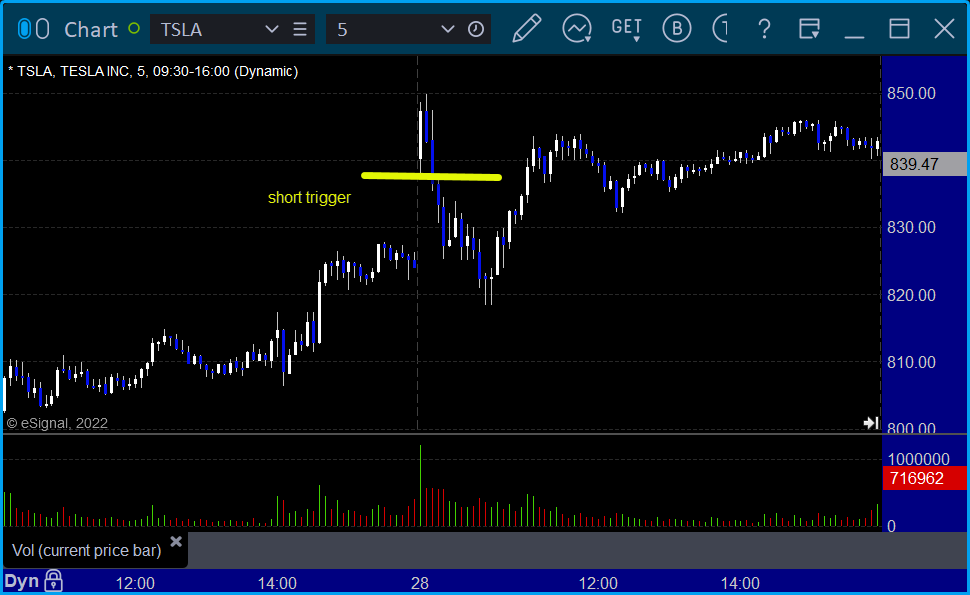Toggle the Dyn scaling lock icon
The image size is (970, 595).
(54, 580)
